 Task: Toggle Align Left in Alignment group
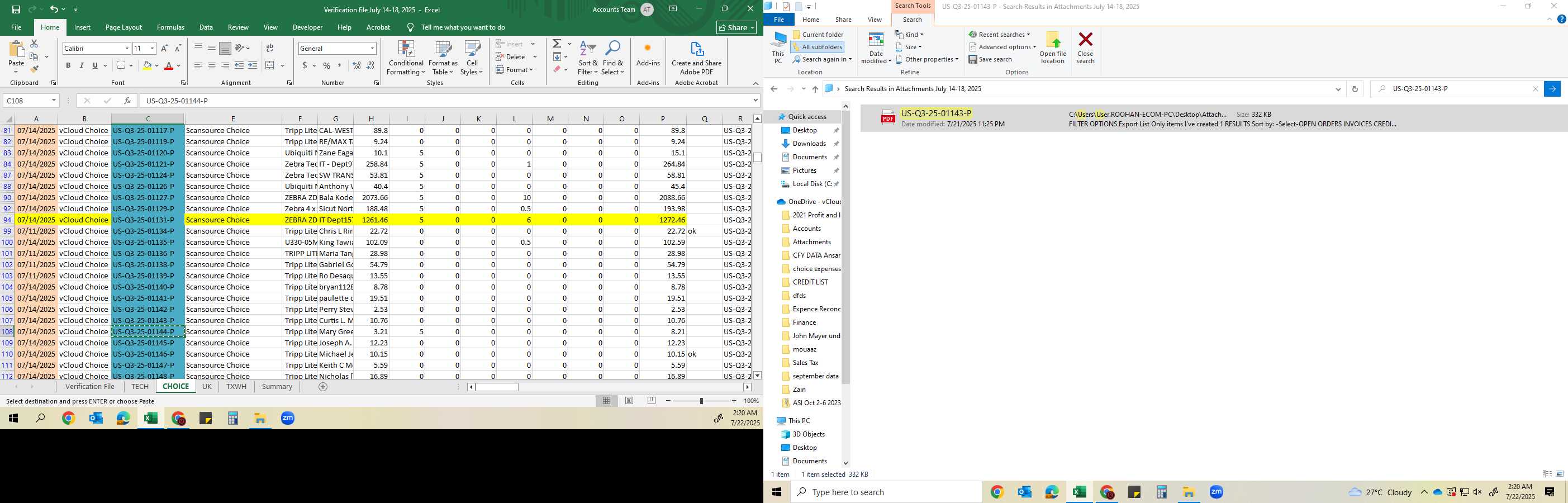click(x=198, y=65)
